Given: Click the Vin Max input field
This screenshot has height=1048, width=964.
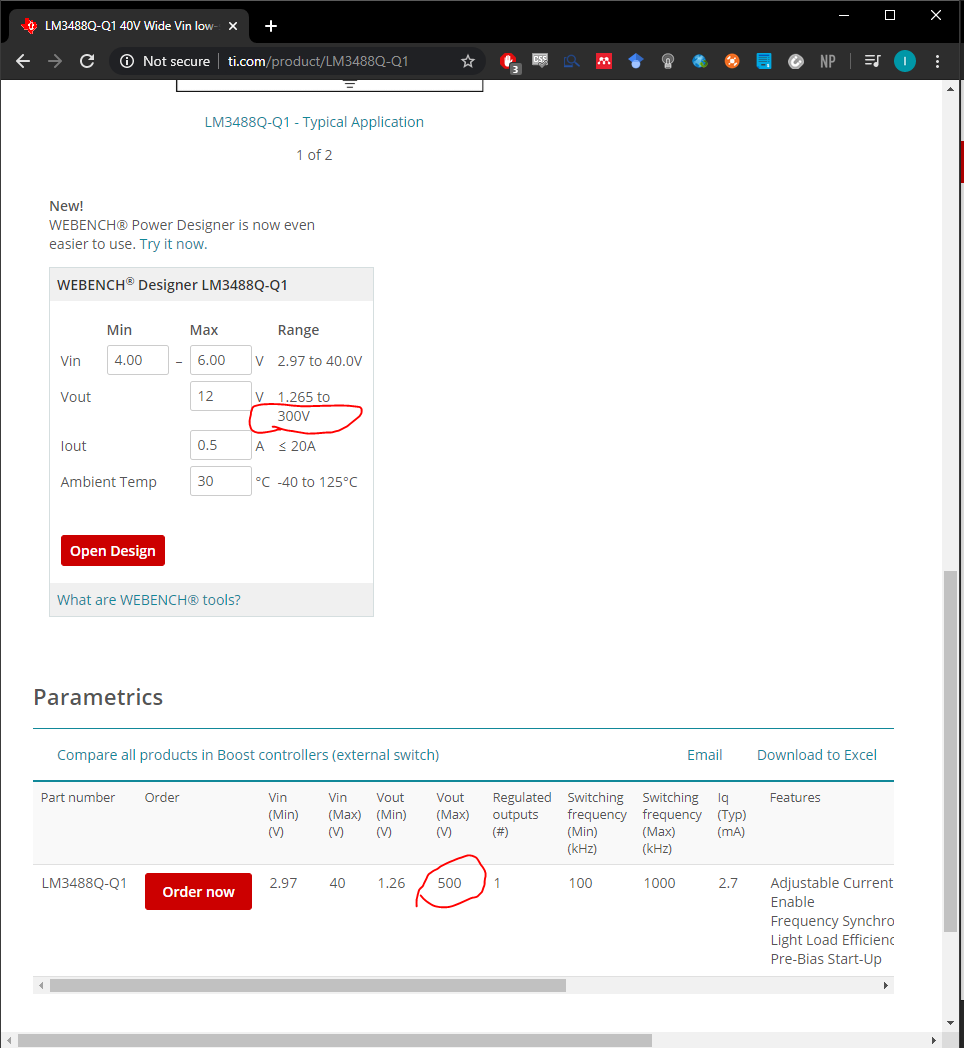Looking at the screenshot, I should click(221, 360).
